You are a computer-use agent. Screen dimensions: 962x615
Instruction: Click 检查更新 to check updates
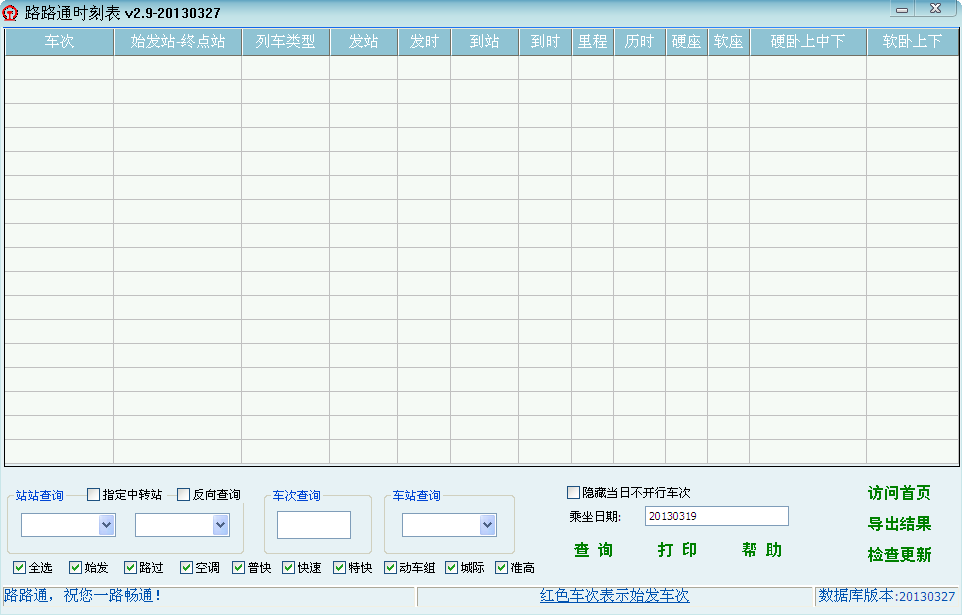899,555
